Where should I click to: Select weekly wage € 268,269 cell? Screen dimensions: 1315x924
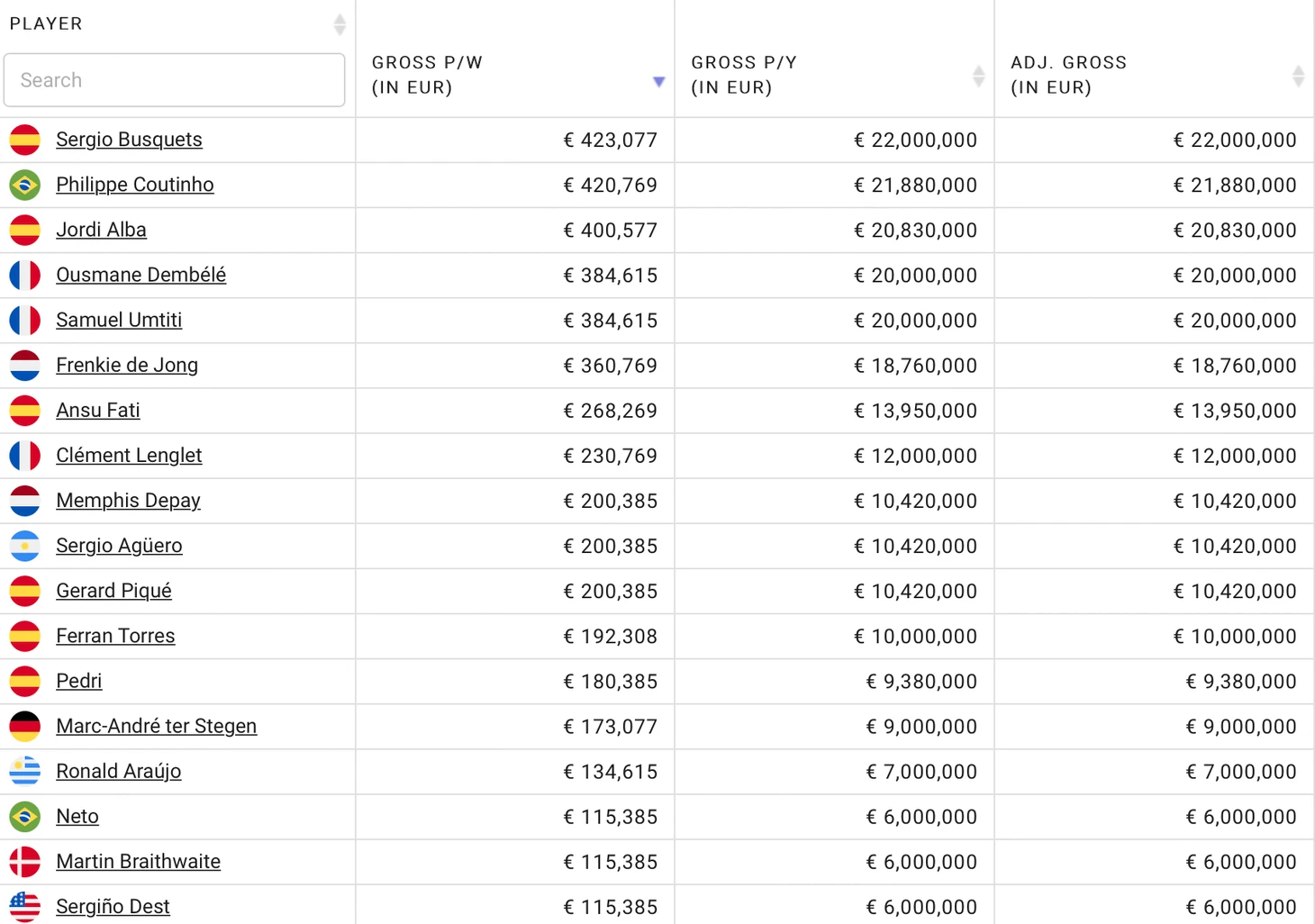[x=515, y=410]
